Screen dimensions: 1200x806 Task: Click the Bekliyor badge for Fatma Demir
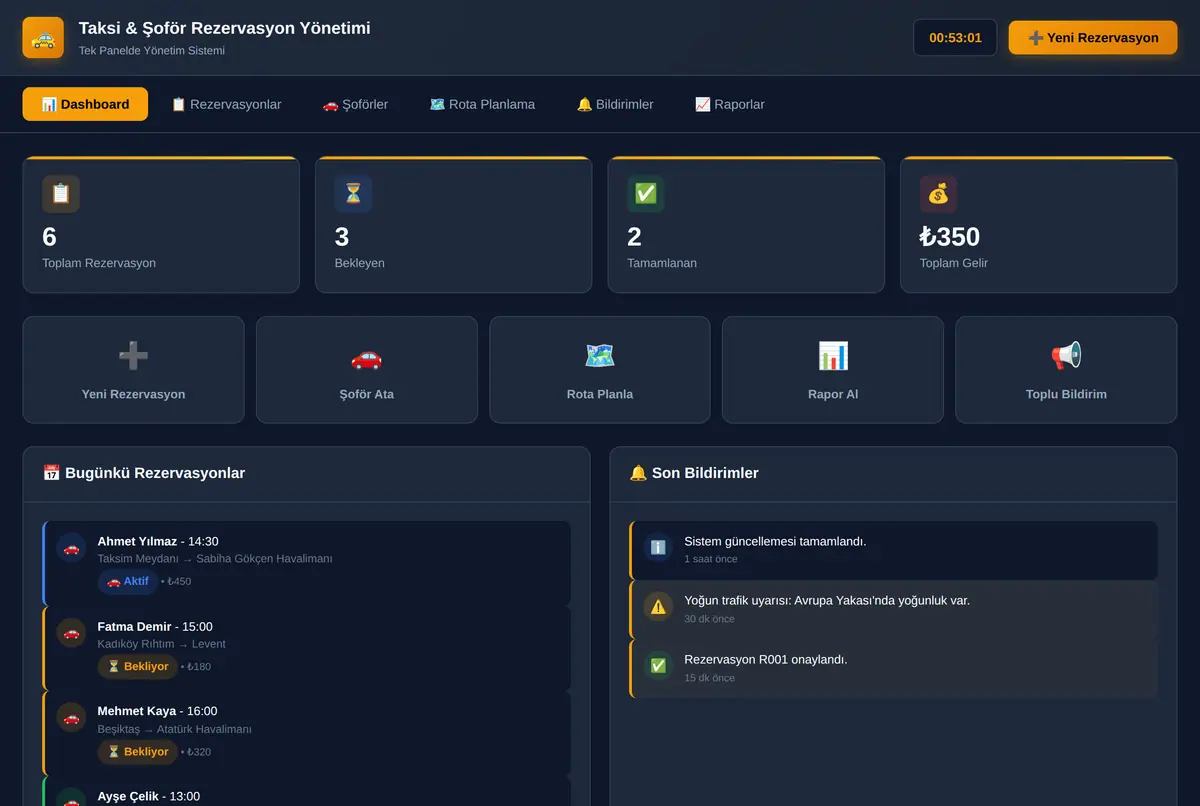tap(138, 667)
